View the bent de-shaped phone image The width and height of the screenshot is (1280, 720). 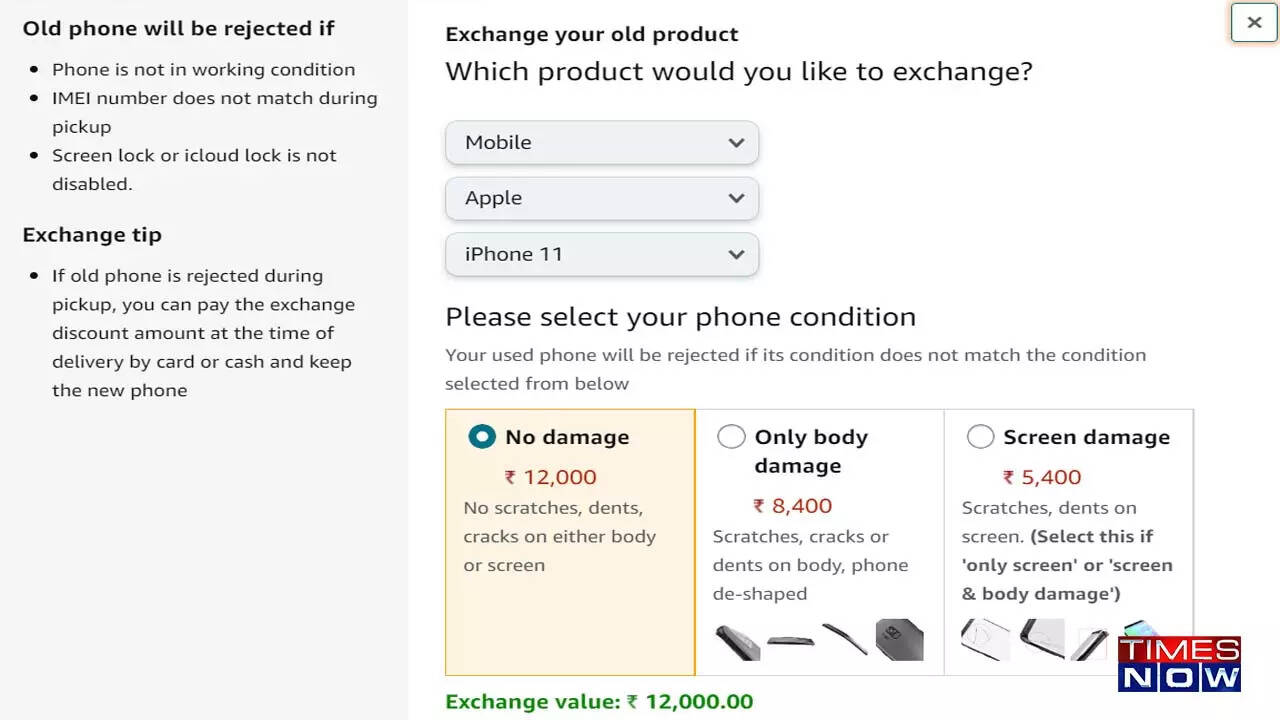click(845, 640)
